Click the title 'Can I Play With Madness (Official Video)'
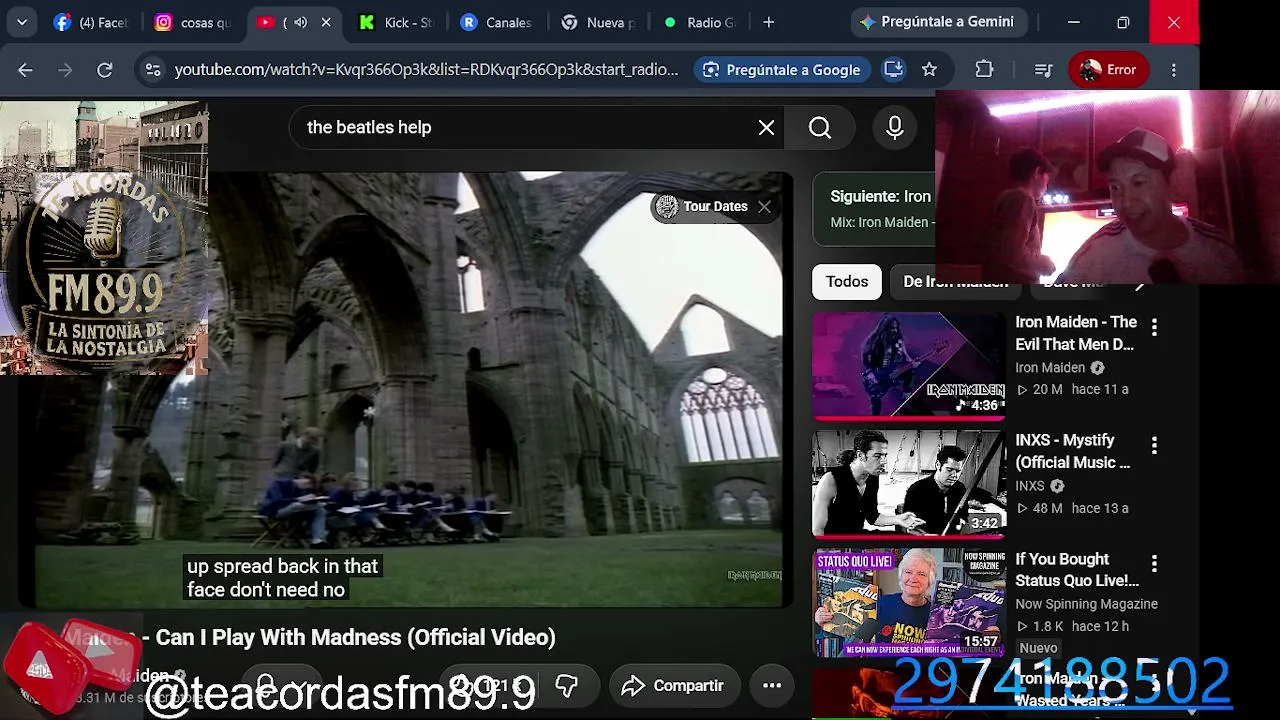The width and height of the screenshot is (1280, 720). pyautogui.click(x=355, y=637)
